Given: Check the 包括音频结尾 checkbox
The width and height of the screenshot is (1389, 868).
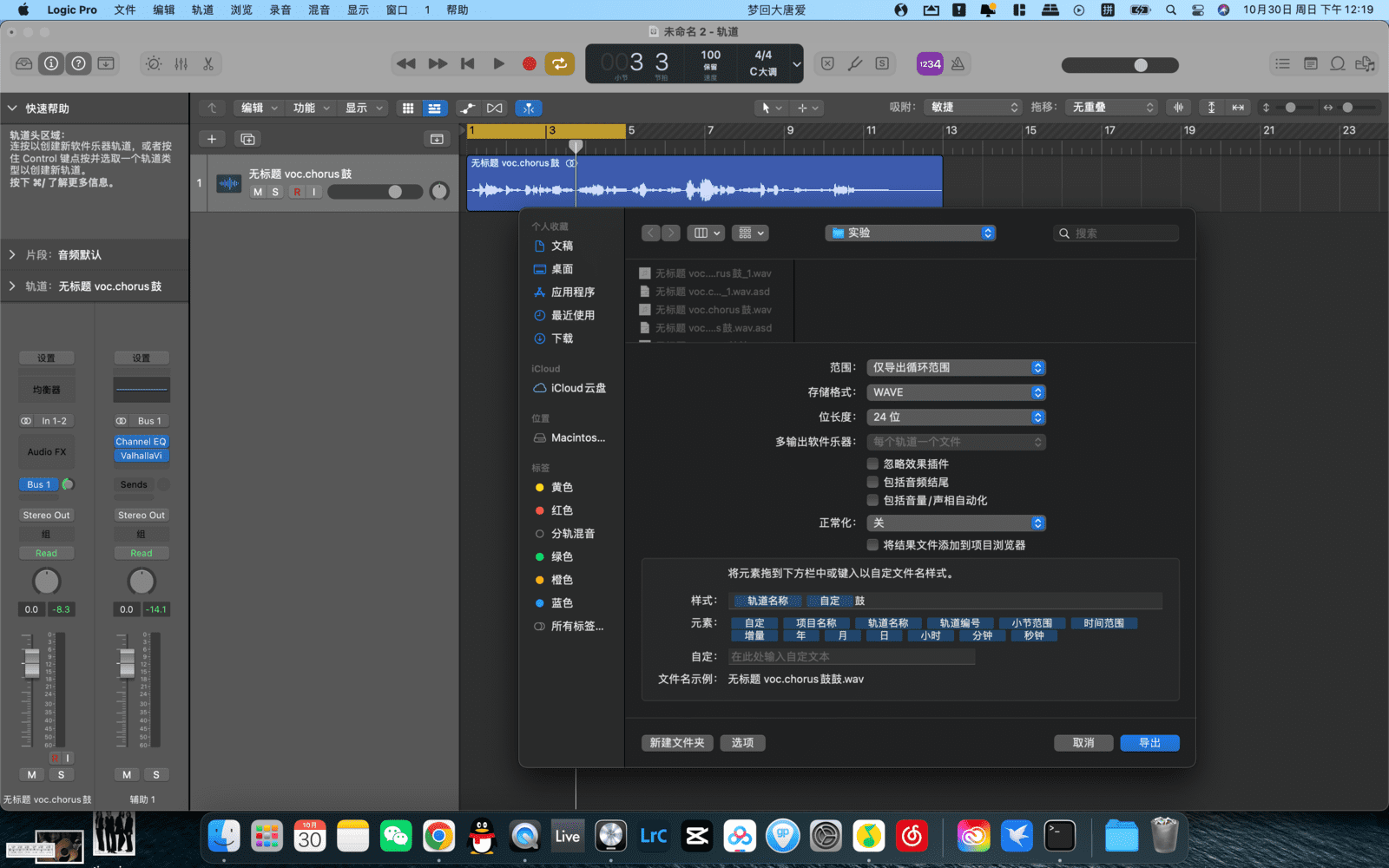Looking at the screenshot, I should 873,482.
